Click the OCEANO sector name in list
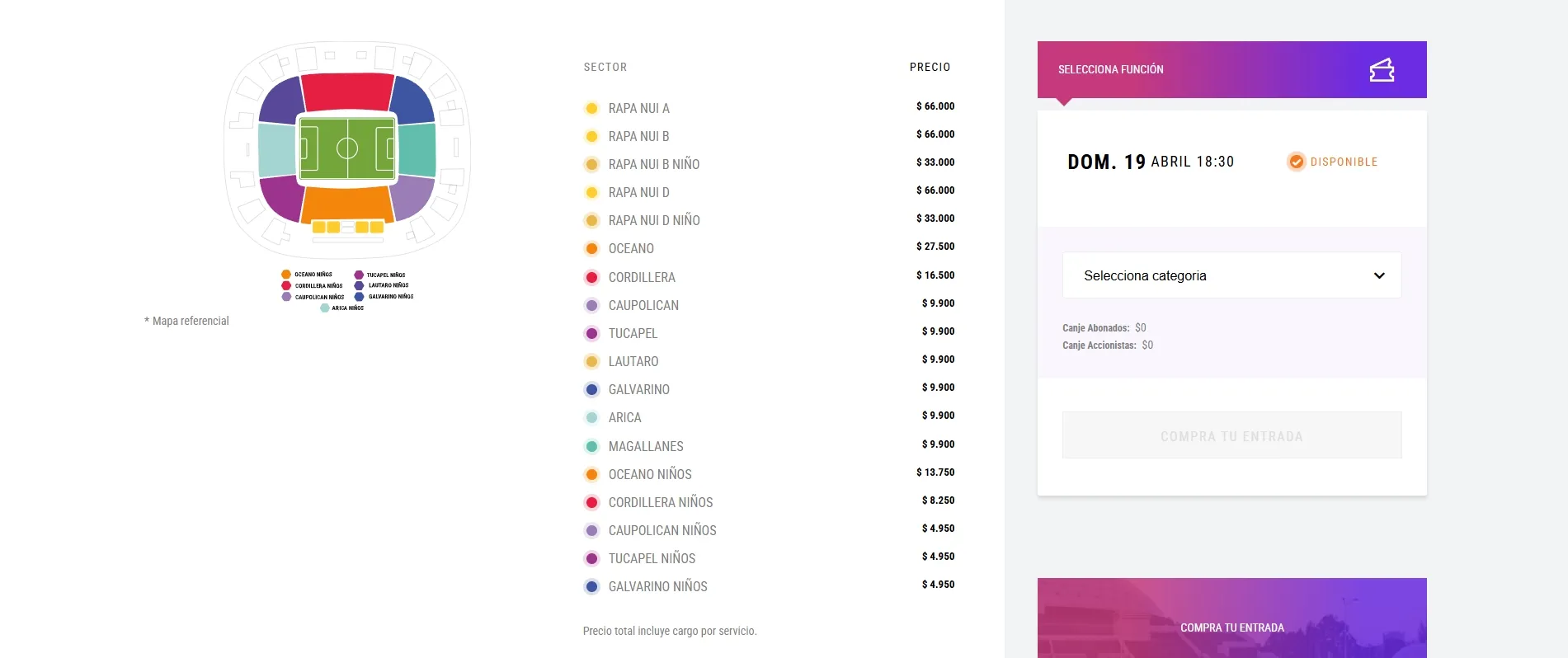1568x658 pixels. click(x=631, y=248)
